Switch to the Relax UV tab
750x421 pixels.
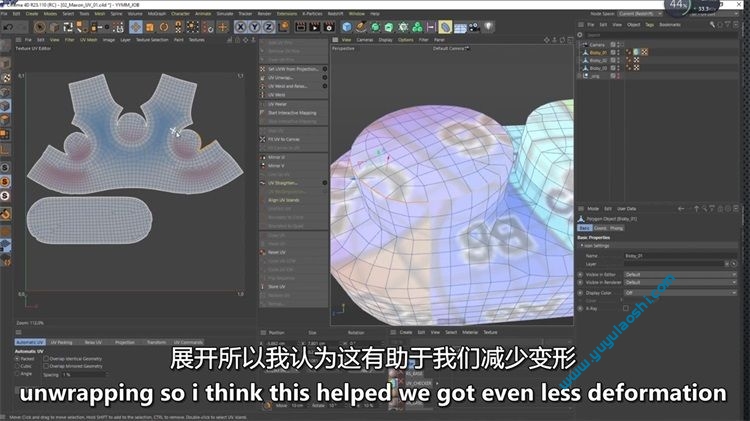pyautogui.click(x=93, y=342)
